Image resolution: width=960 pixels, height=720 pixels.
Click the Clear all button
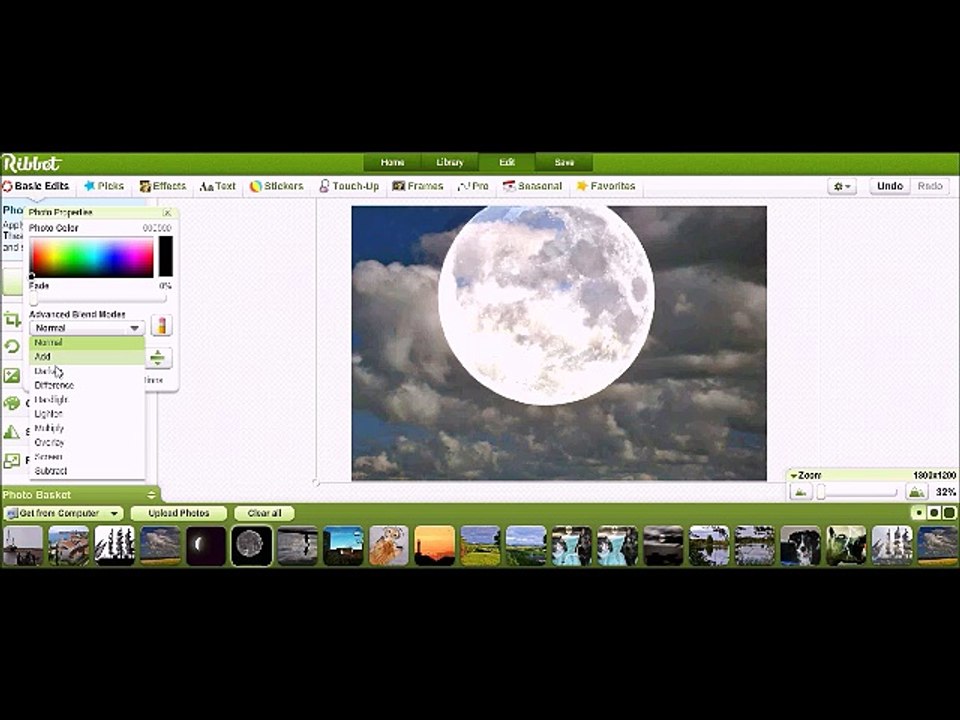pos(264,513)
